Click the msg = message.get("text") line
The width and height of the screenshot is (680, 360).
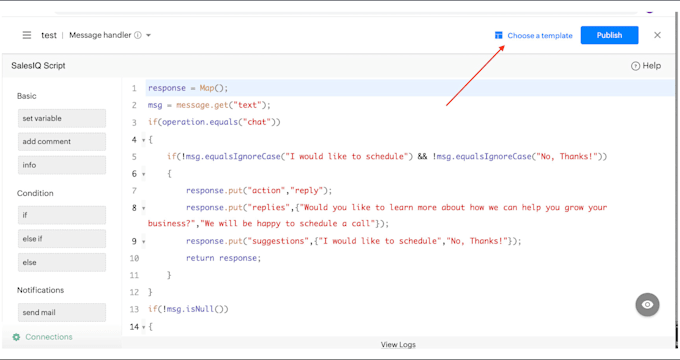point(209,105)
